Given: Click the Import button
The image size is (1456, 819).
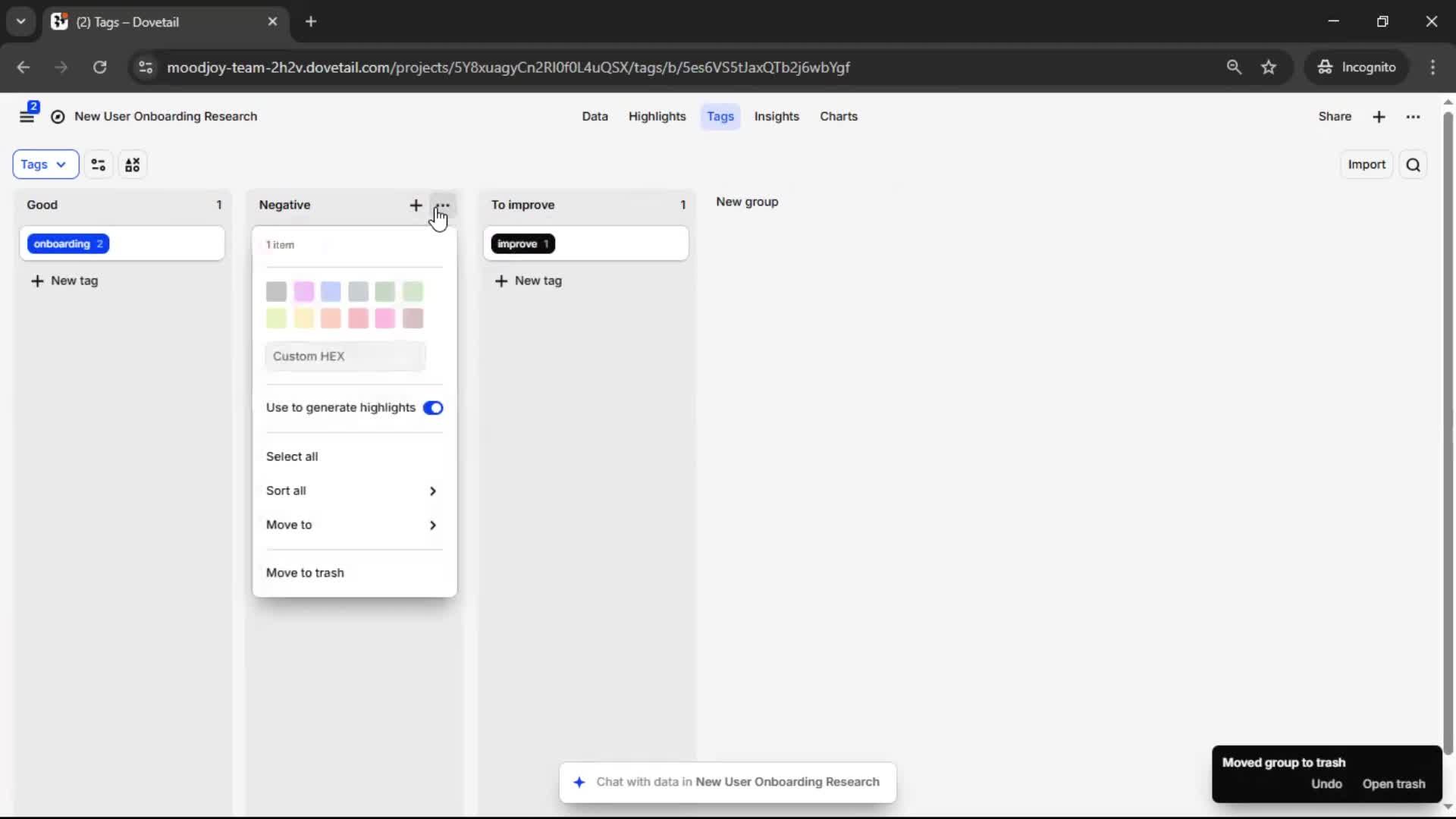Looking at the screenshot, I should pos(1367,165).
